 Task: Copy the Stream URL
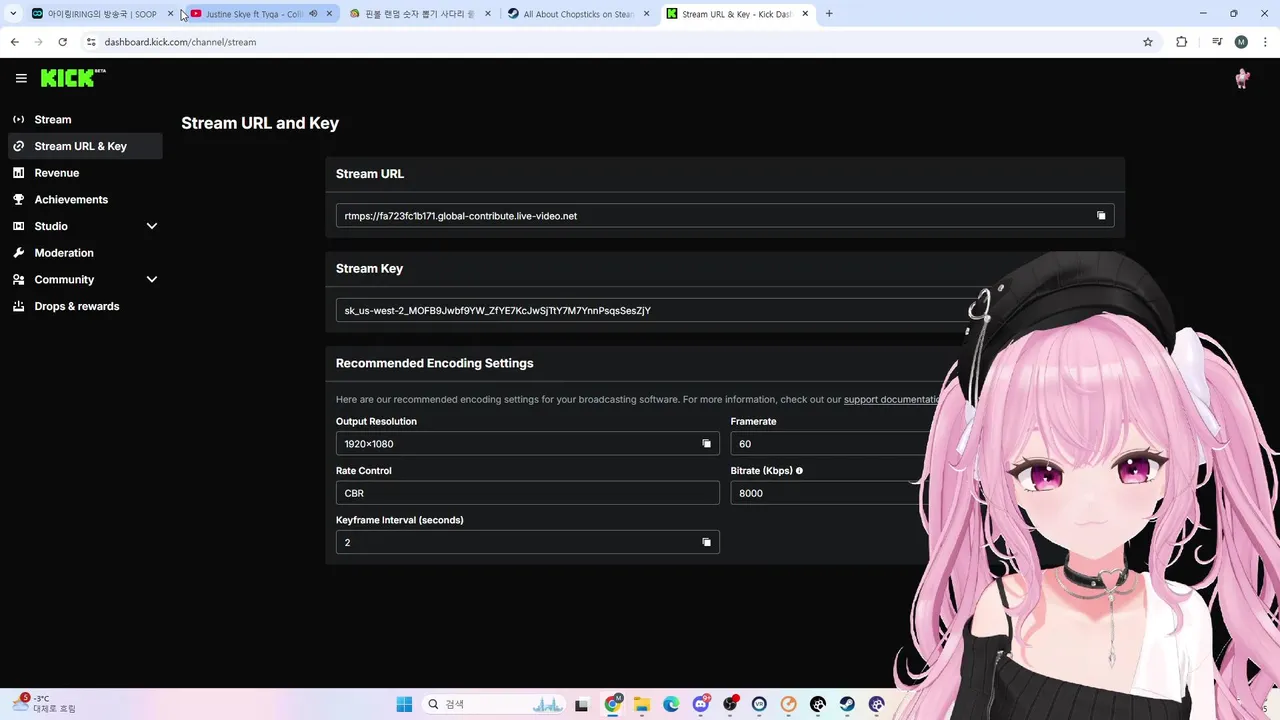coord(1101,216)
